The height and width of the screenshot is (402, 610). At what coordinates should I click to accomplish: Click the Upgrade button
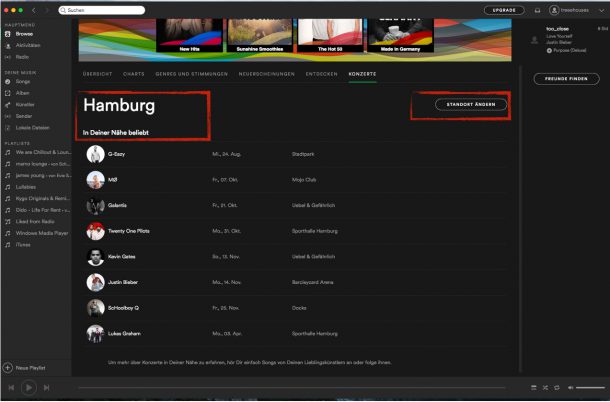click(504, 10)
